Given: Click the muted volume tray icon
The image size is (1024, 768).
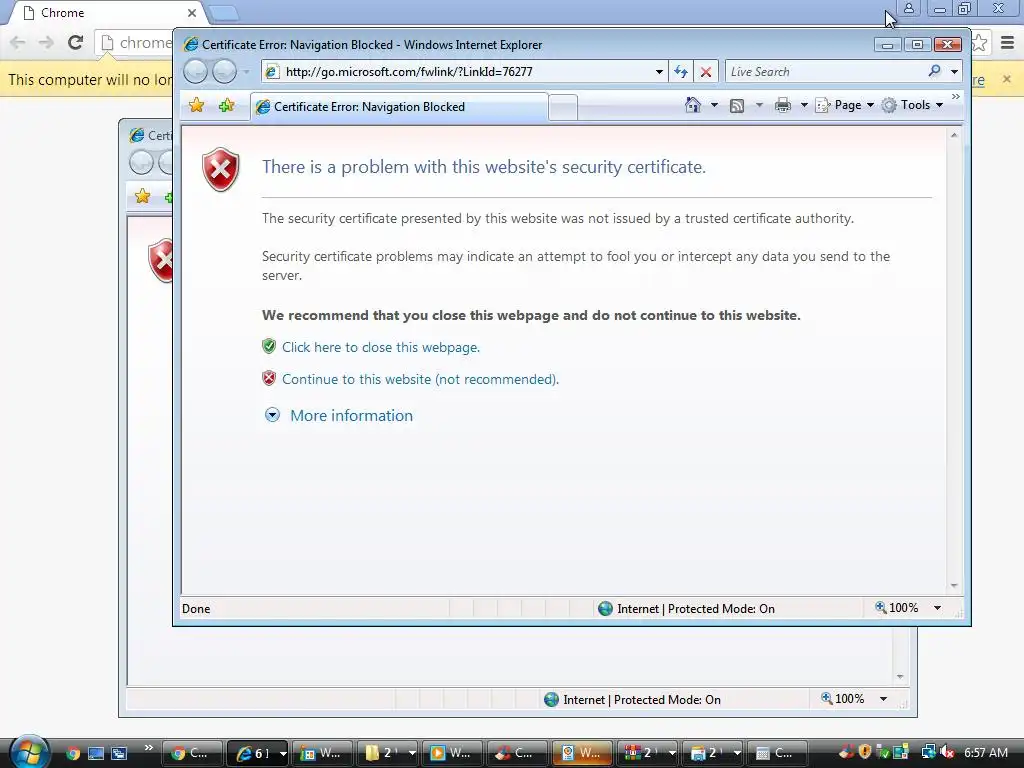Looking at the screenshot, I should click(947, 752).
